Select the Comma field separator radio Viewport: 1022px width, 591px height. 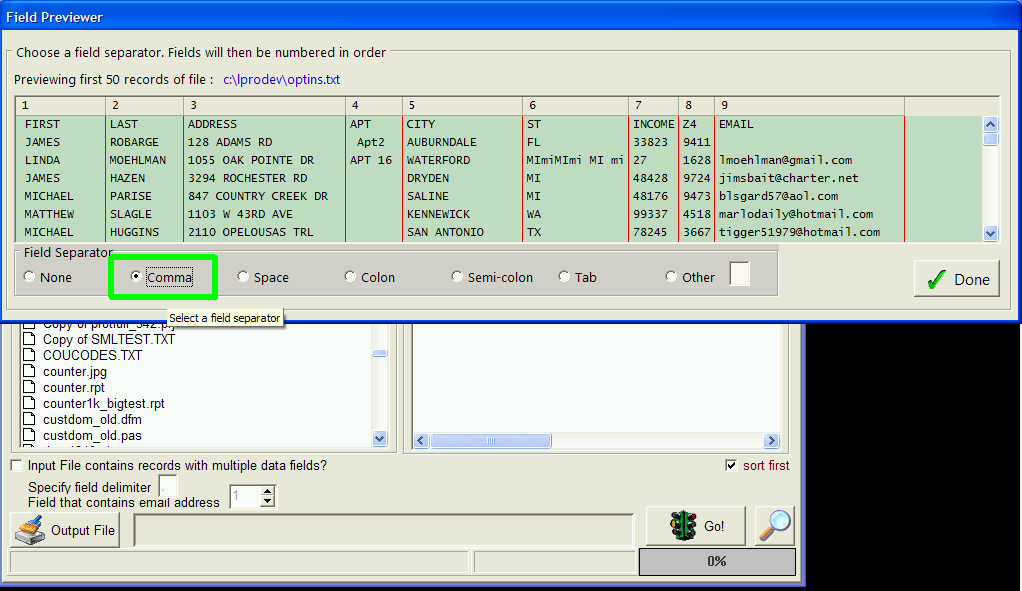(x=136, y=277)
